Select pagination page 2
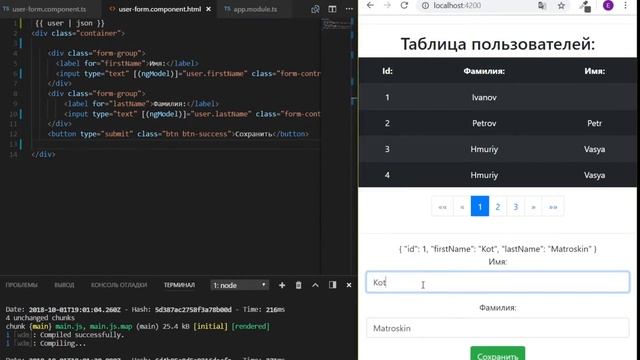The width and height of the screenshot is (640, 360). [498, 207]
